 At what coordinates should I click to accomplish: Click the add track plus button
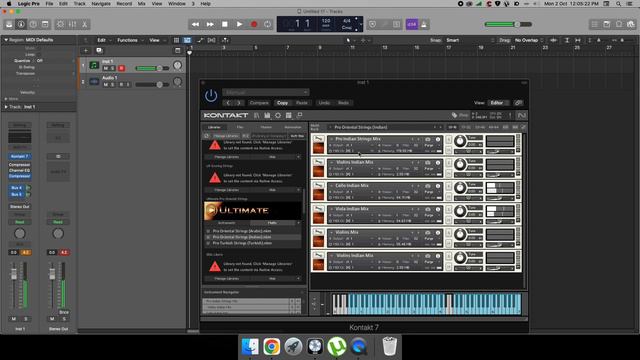(x=86, y=51)
